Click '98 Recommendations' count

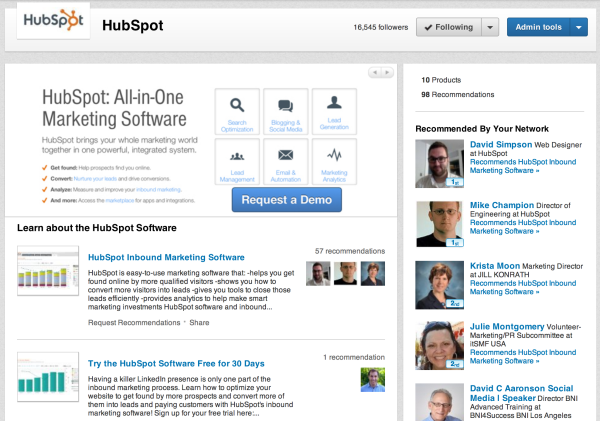click(458, 95)
